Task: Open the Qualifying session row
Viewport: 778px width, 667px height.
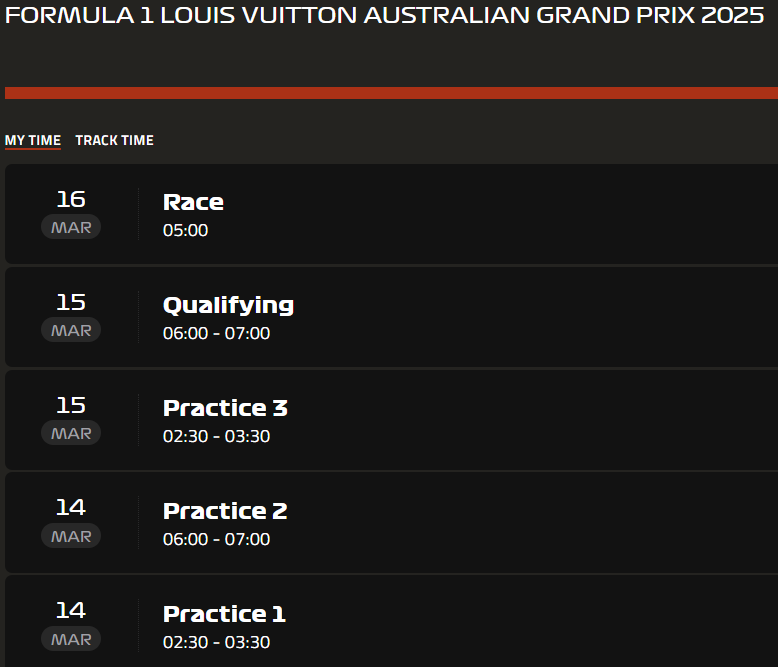Action: click(391, 317)
